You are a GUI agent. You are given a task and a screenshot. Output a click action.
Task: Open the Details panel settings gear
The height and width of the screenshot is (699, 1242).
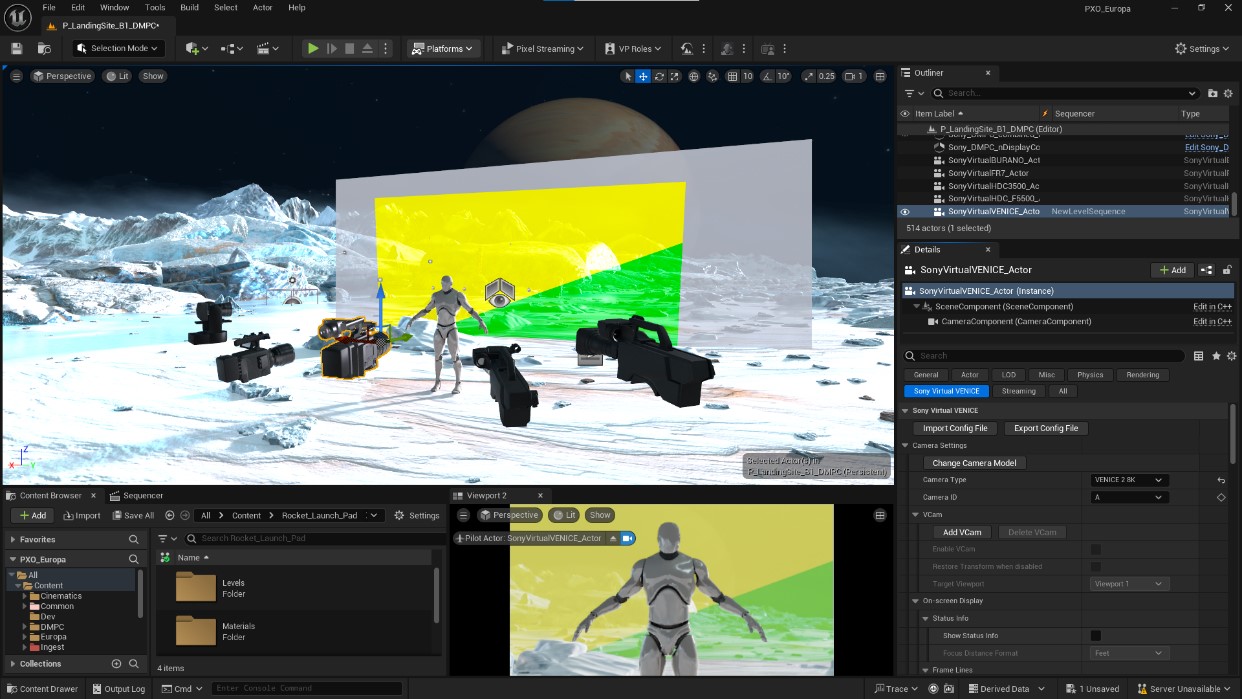tap(1231, 356)
